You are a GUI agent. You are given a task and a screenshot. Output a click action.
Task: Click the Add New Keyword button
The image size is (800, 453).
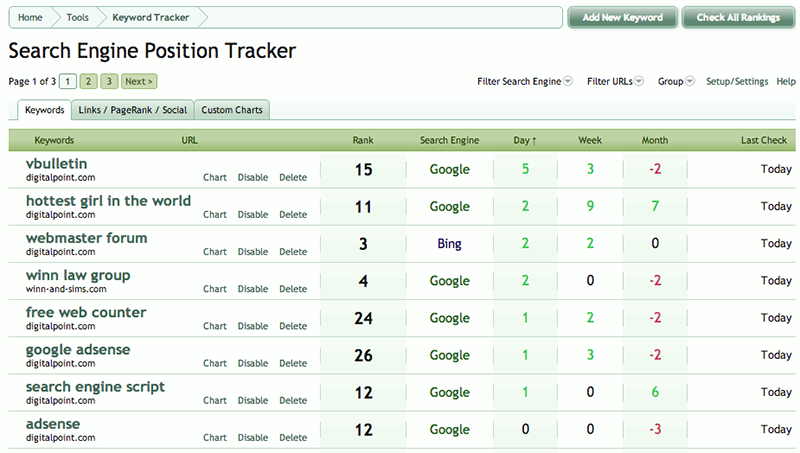pos(622,17)
